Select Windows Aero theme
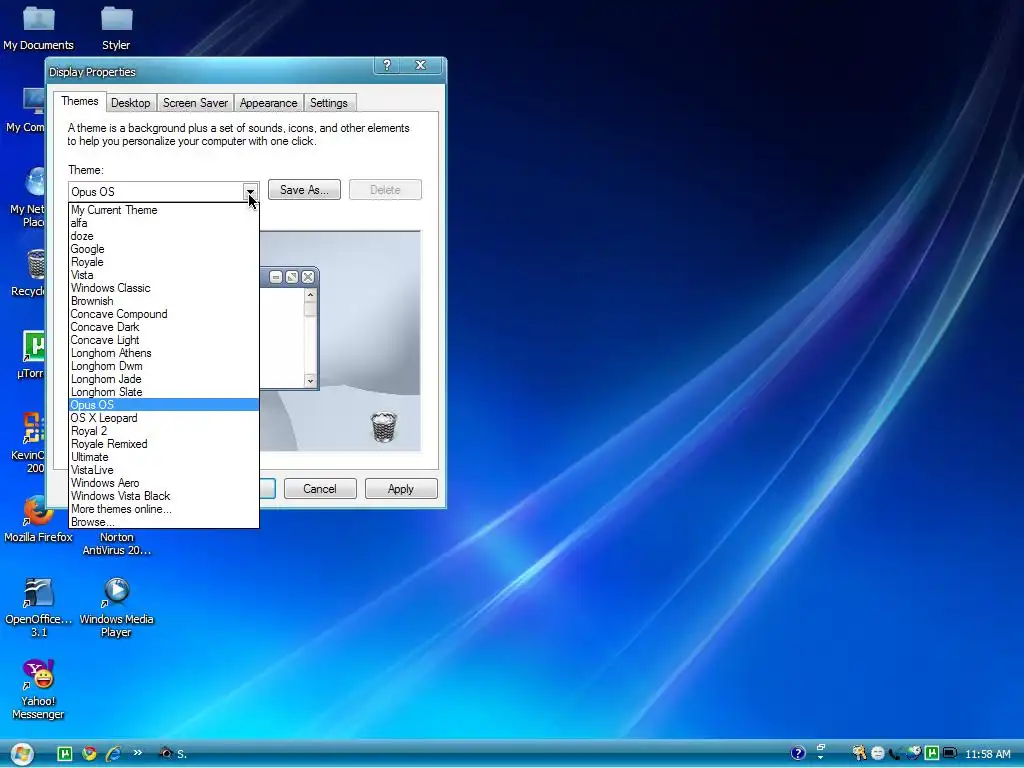The height and width of the screenshot is (768, 1024). point(164,483)
